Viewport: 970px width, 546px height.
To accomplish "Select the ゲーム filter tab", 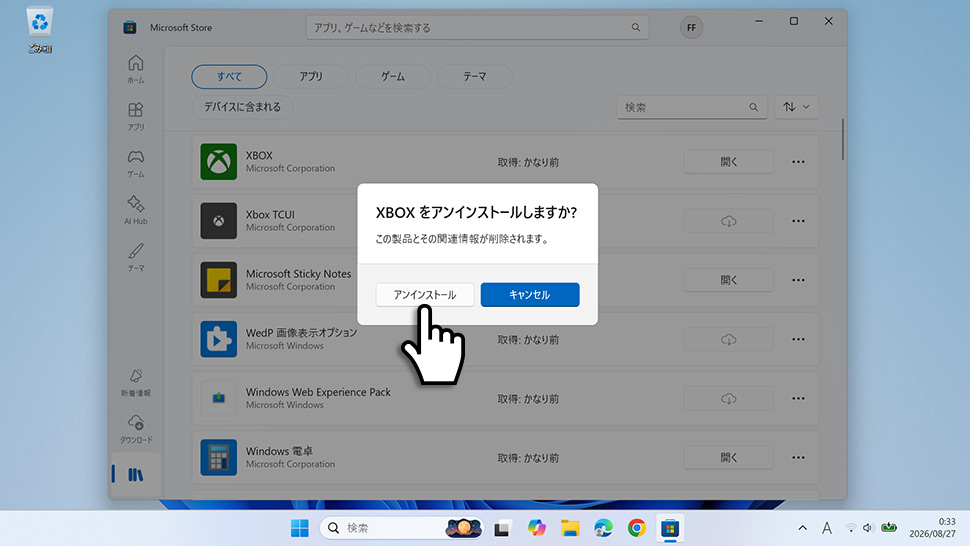I will coord(392,77).
